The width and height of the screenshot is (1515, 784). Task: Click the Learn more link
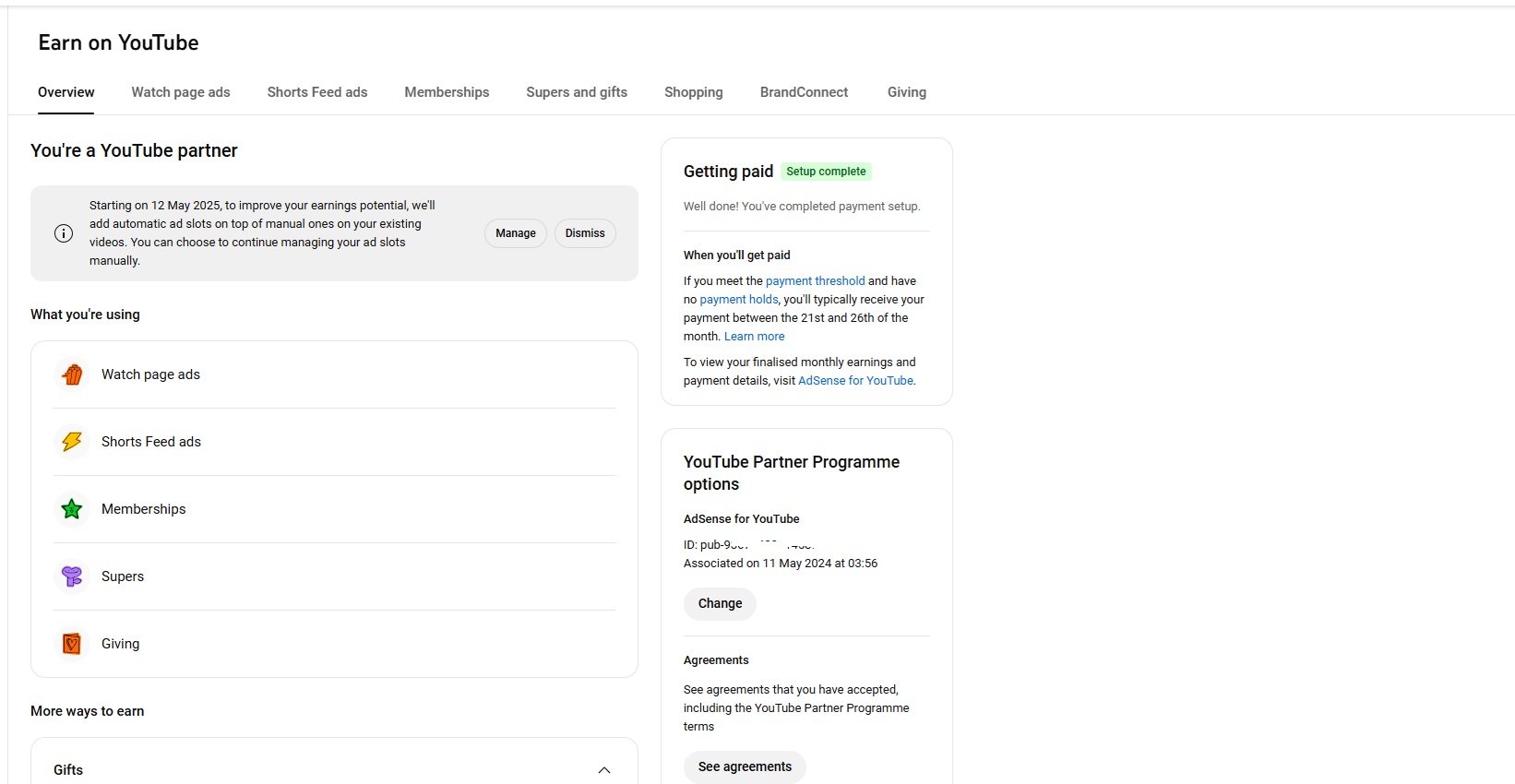click(755, 337)
